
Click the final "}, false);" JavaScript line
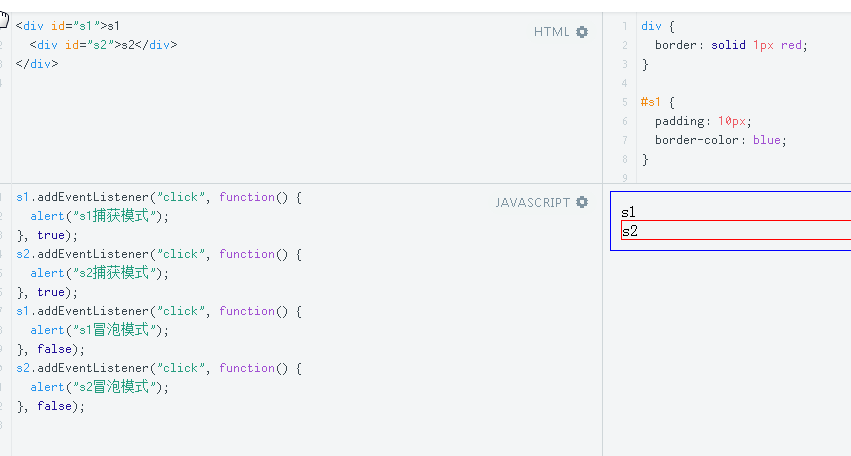51,406
